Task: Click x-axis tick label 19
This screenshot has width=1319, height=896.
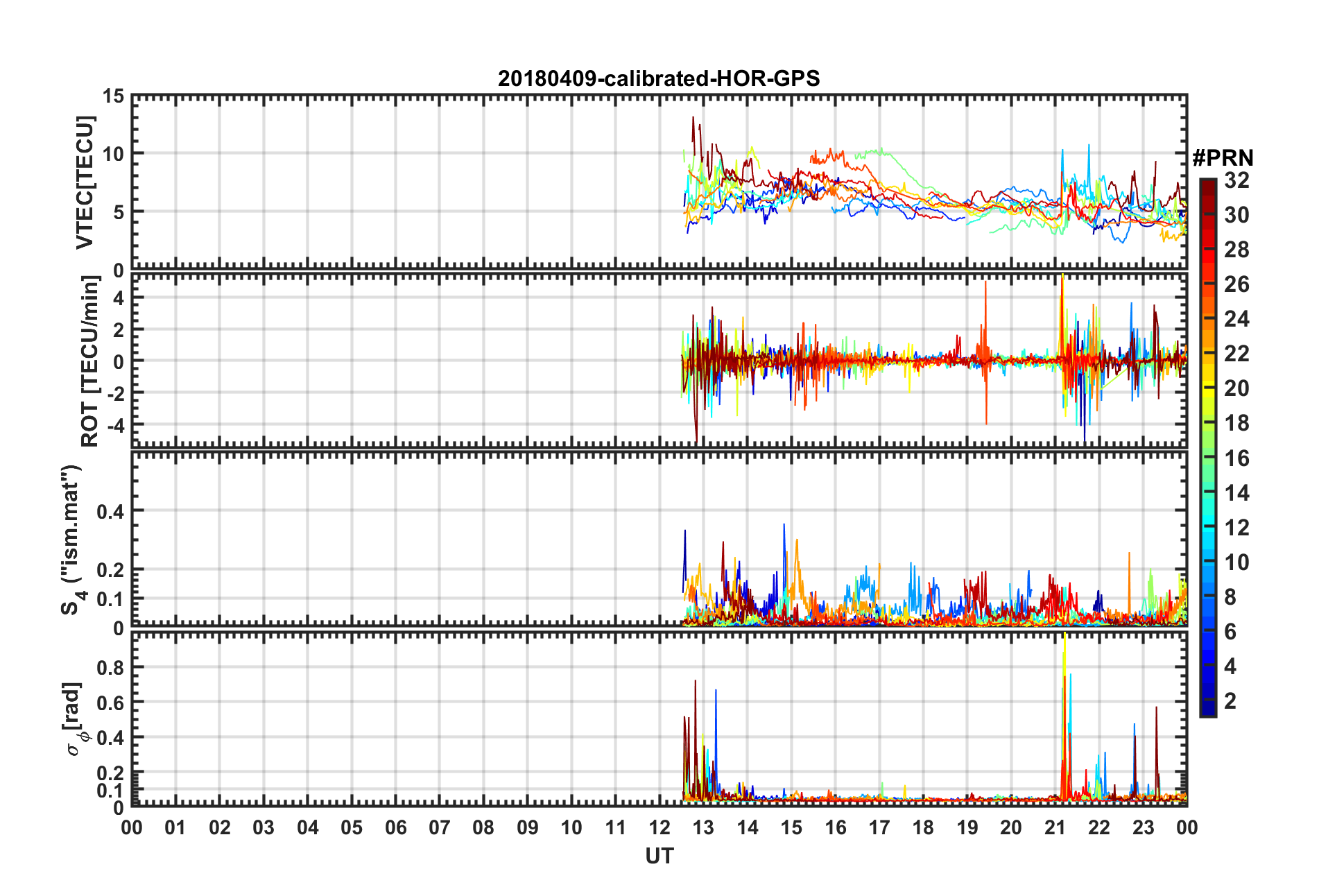Action: coord(967,828)
